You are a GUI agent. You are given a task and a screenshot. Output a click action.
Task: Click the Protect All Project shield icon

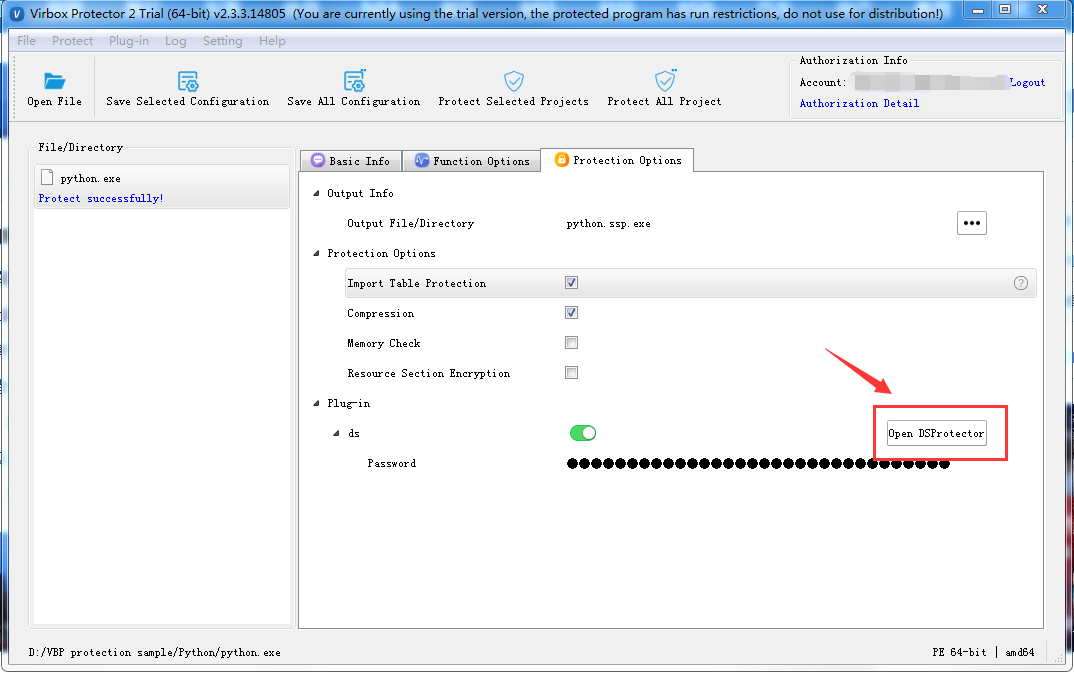click(x=664, y=80)
